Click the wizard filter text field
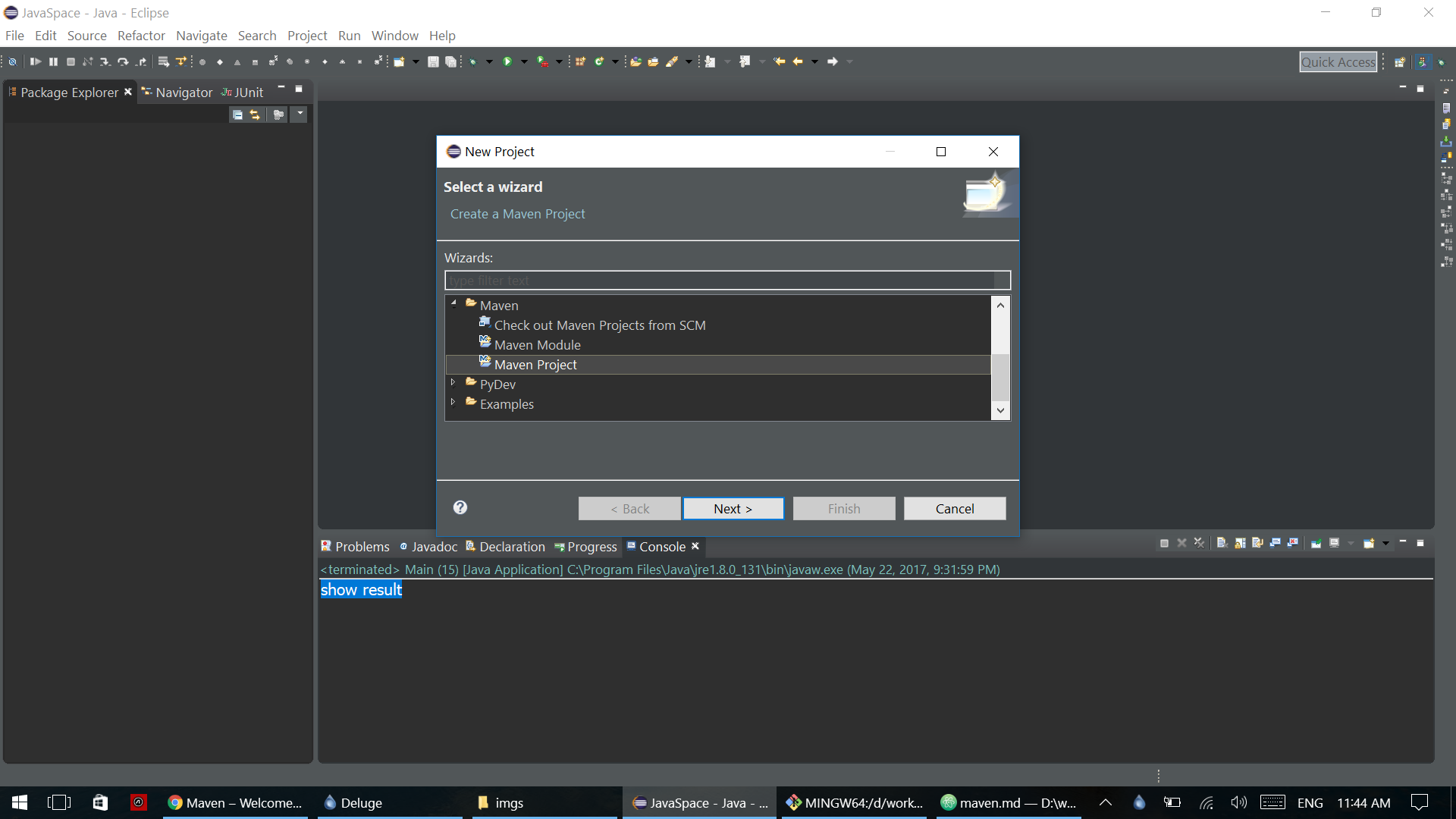 click(x=727, y=281)
